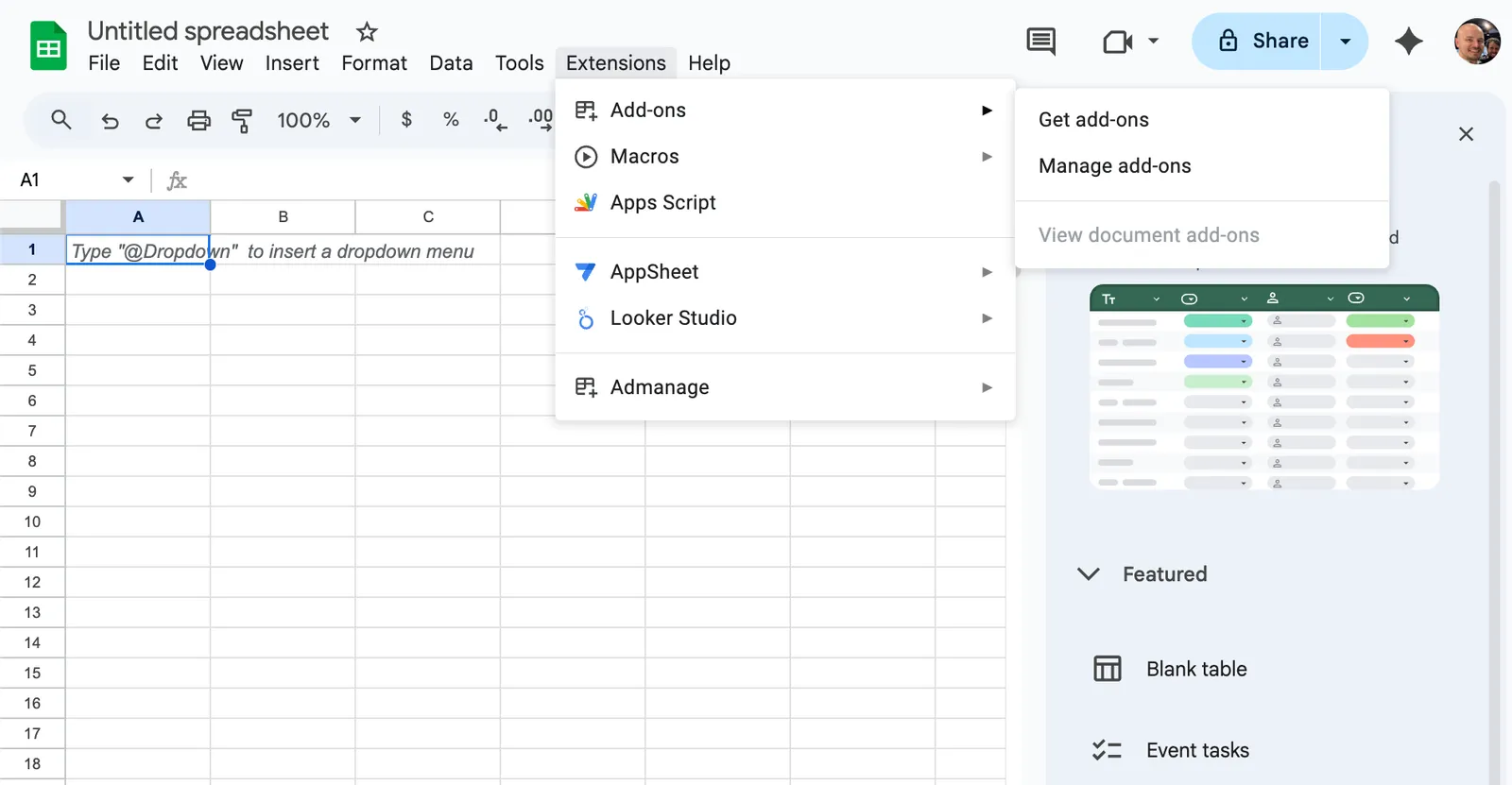Screen dimensions: 1512x785
Task: Click the print icon in toolbar
Action: [198, 120]
